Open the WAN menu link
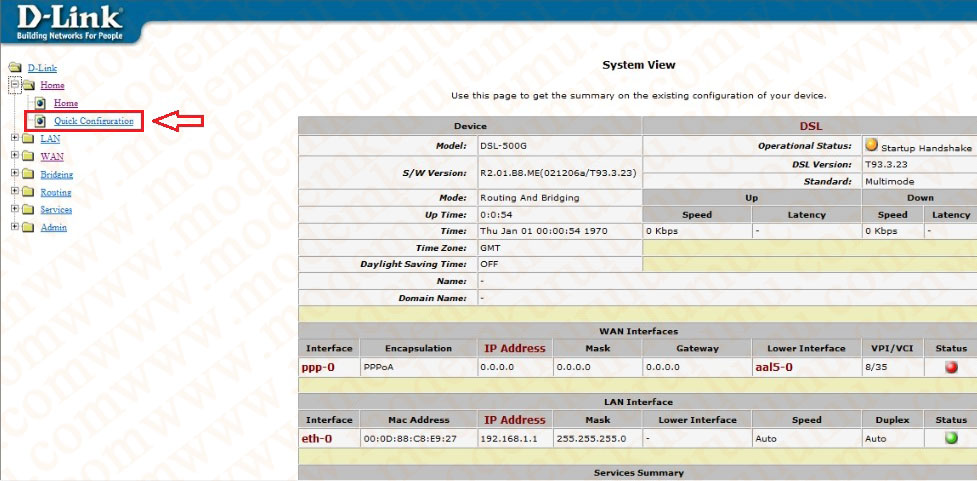The height and width of the screenshot is (481, 977). tap(52, 157)
